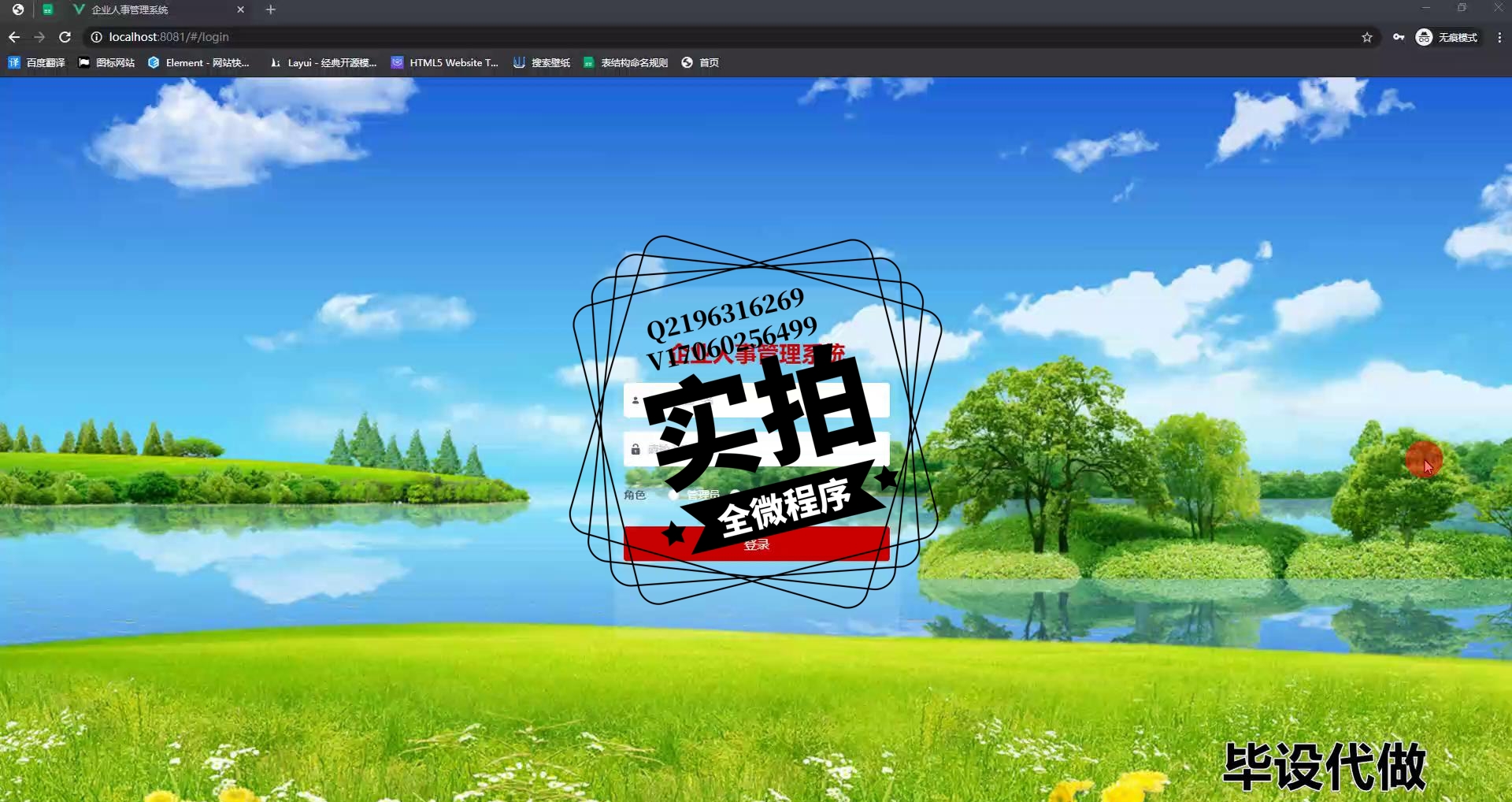The image size is (1512, 802).
Task: Click the red 登录 button
Action: pyautogui.click(x=756, y=544)
